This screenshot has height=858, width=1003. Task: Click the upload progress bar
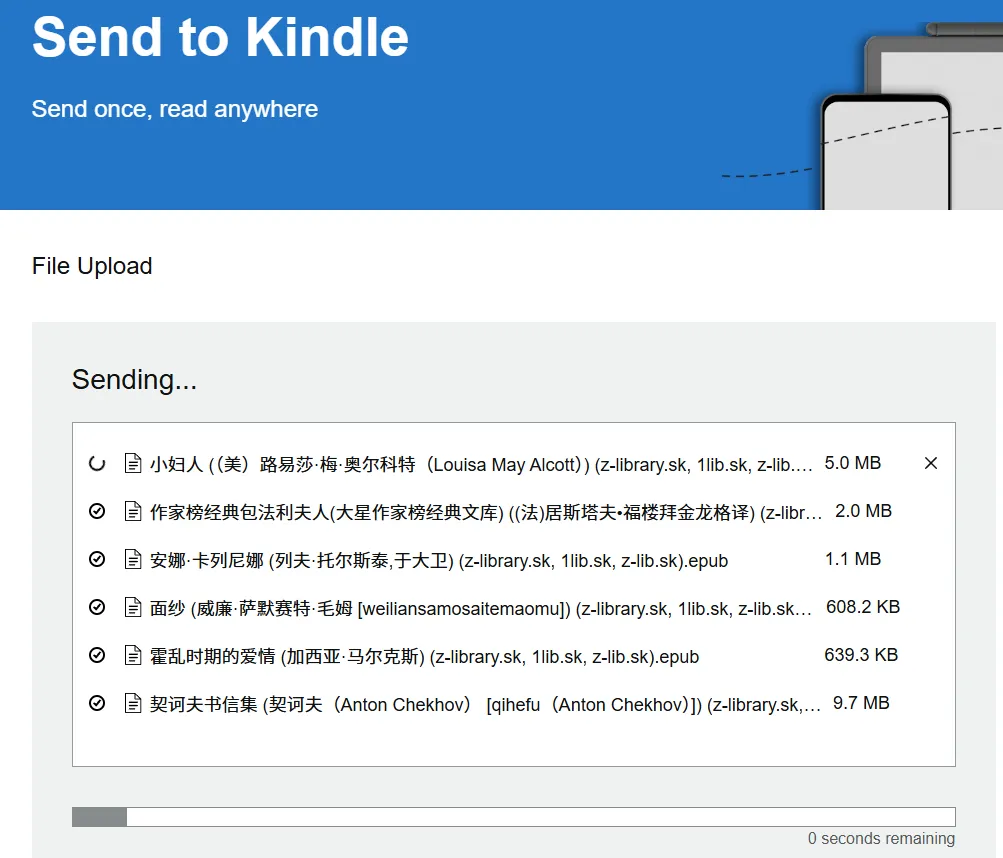(514, 816)
